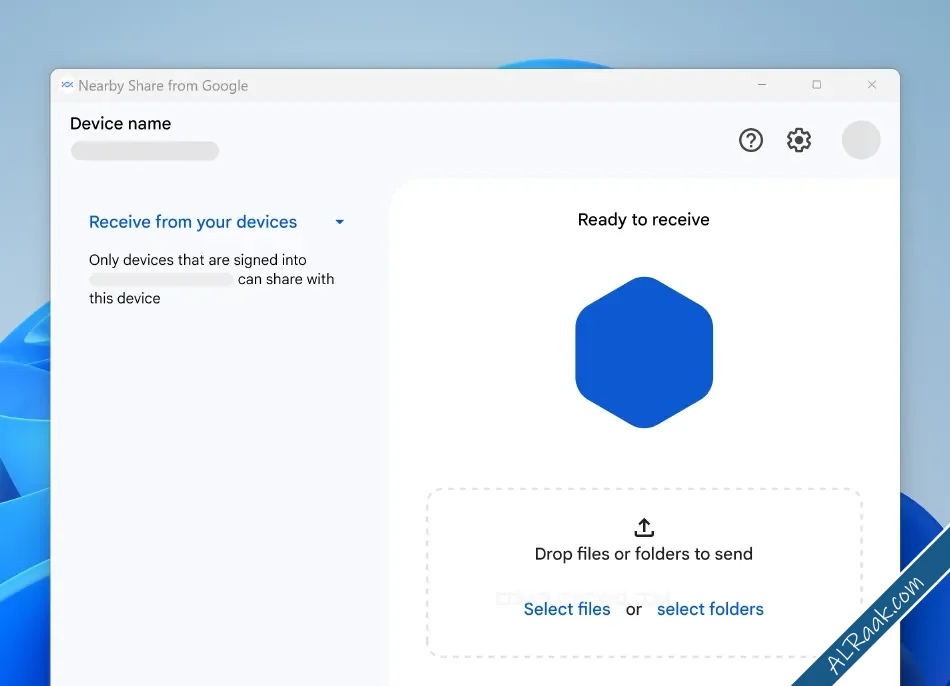Open the 'Receive from your devices' visibility selector
950x686 pixels.
pos(216,222)
